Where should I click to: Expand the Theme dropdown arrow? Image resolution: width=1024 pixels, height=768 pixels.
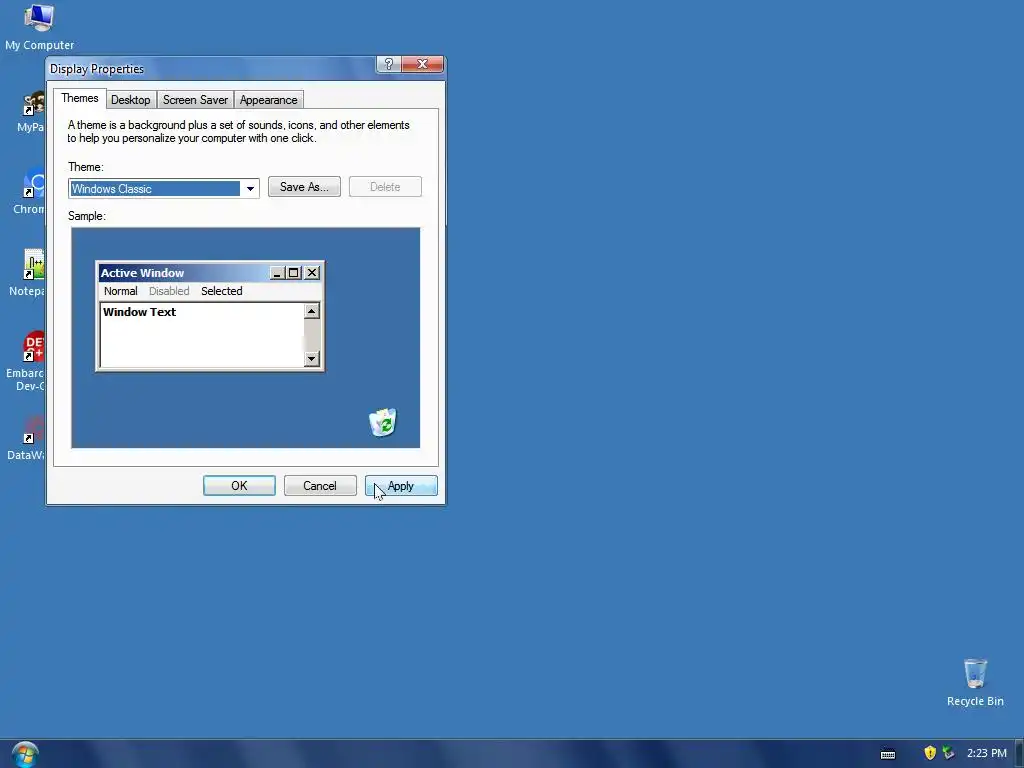click(x=250, y=189)
